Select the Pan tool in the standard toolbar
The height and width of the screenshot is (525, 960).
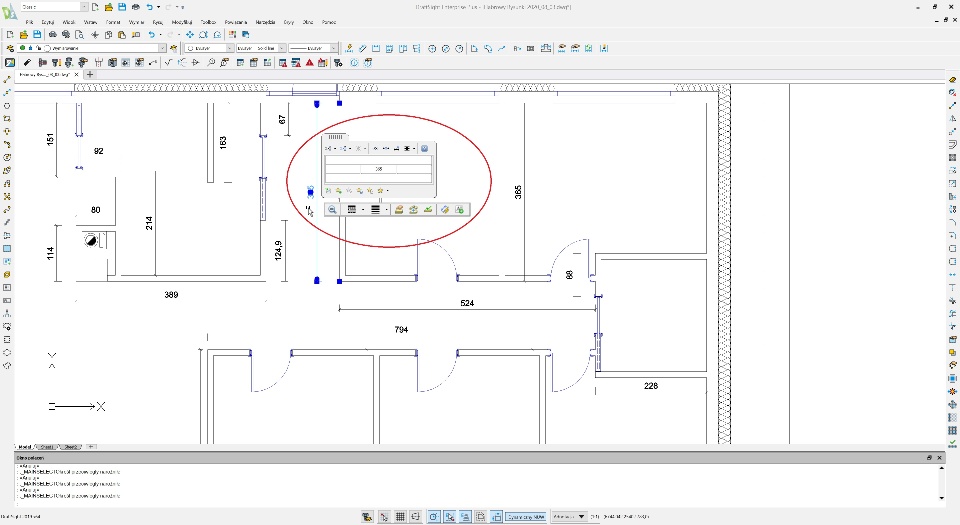coord(189,34)
